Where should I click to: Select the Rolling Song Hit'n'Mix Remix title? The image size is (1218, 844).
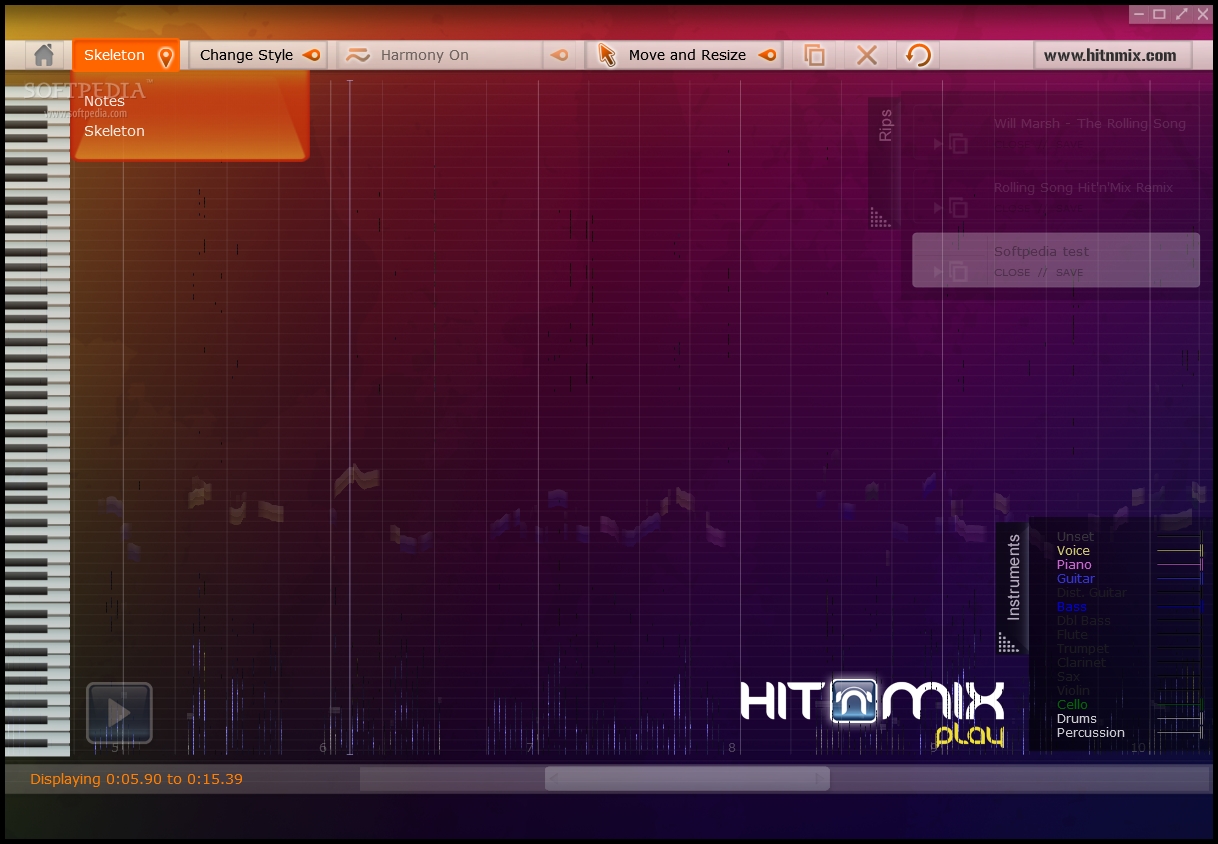[x=1083, y=188]
